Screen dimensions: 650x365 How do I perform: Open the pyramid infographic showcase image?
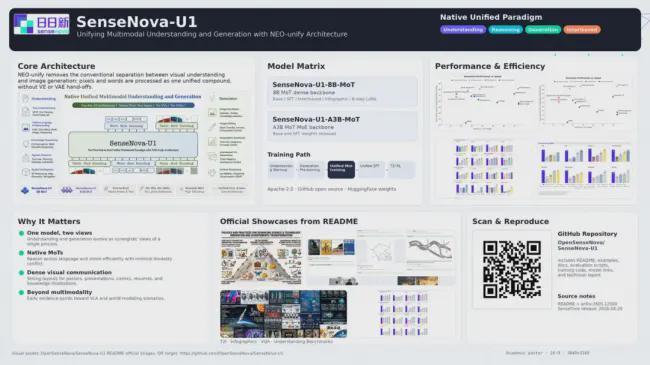pyautogui.click(x=261, y=258)
